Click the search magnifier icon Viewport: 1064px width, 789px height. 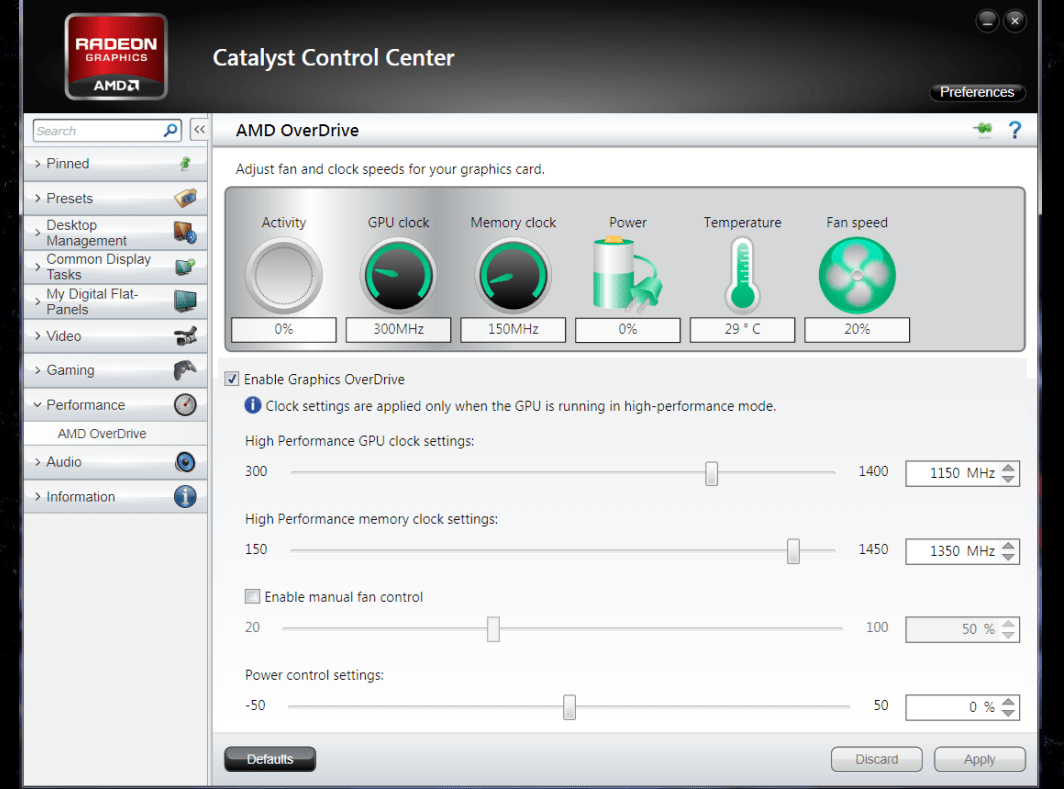[171, 130]
